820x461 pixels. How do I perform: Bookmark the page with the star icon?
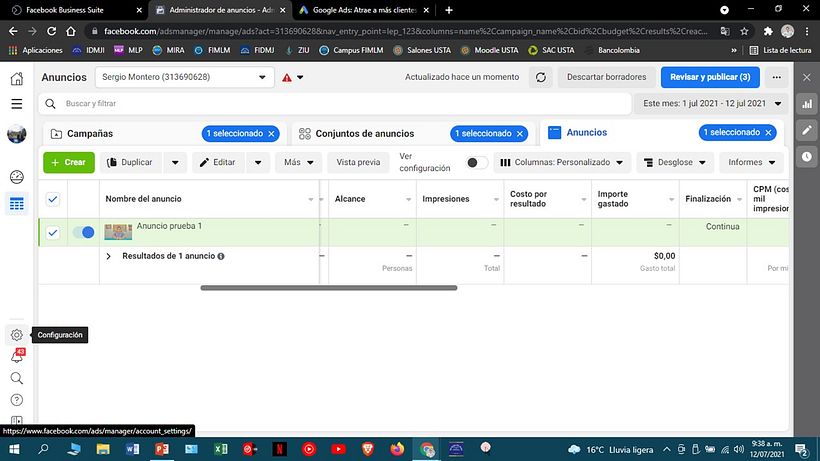tap(744, 31)
